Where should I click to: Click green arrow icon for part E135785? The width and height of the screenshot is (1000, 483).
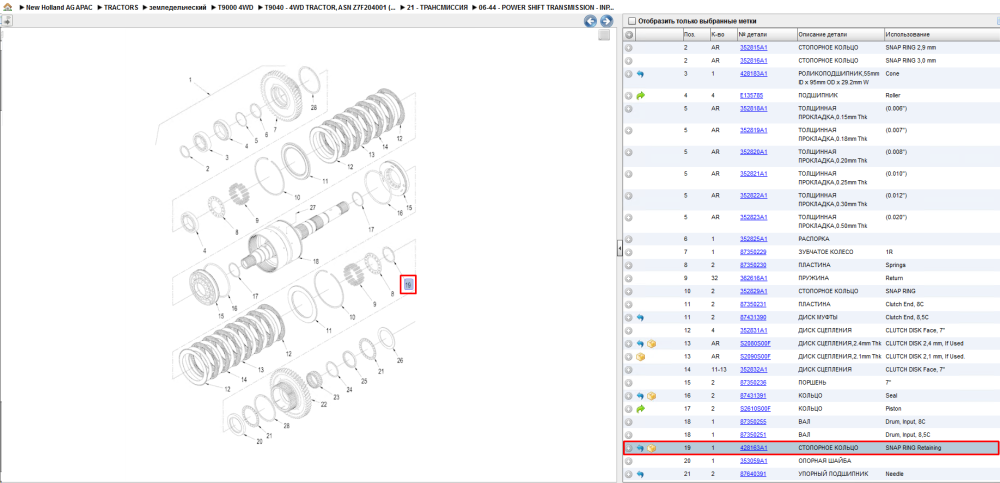(641, 95)
